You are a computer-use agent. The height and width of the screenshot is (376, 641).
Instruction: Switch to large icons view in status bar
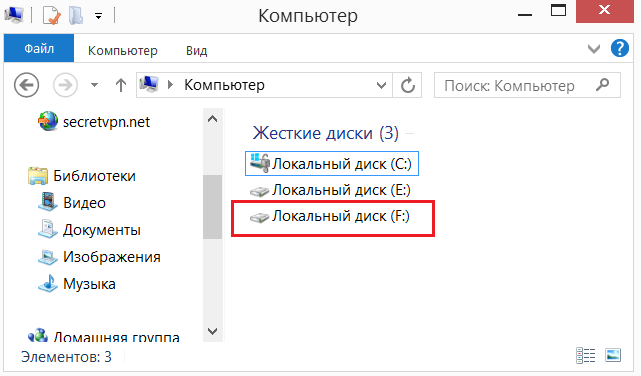click(x=613, y=355)
